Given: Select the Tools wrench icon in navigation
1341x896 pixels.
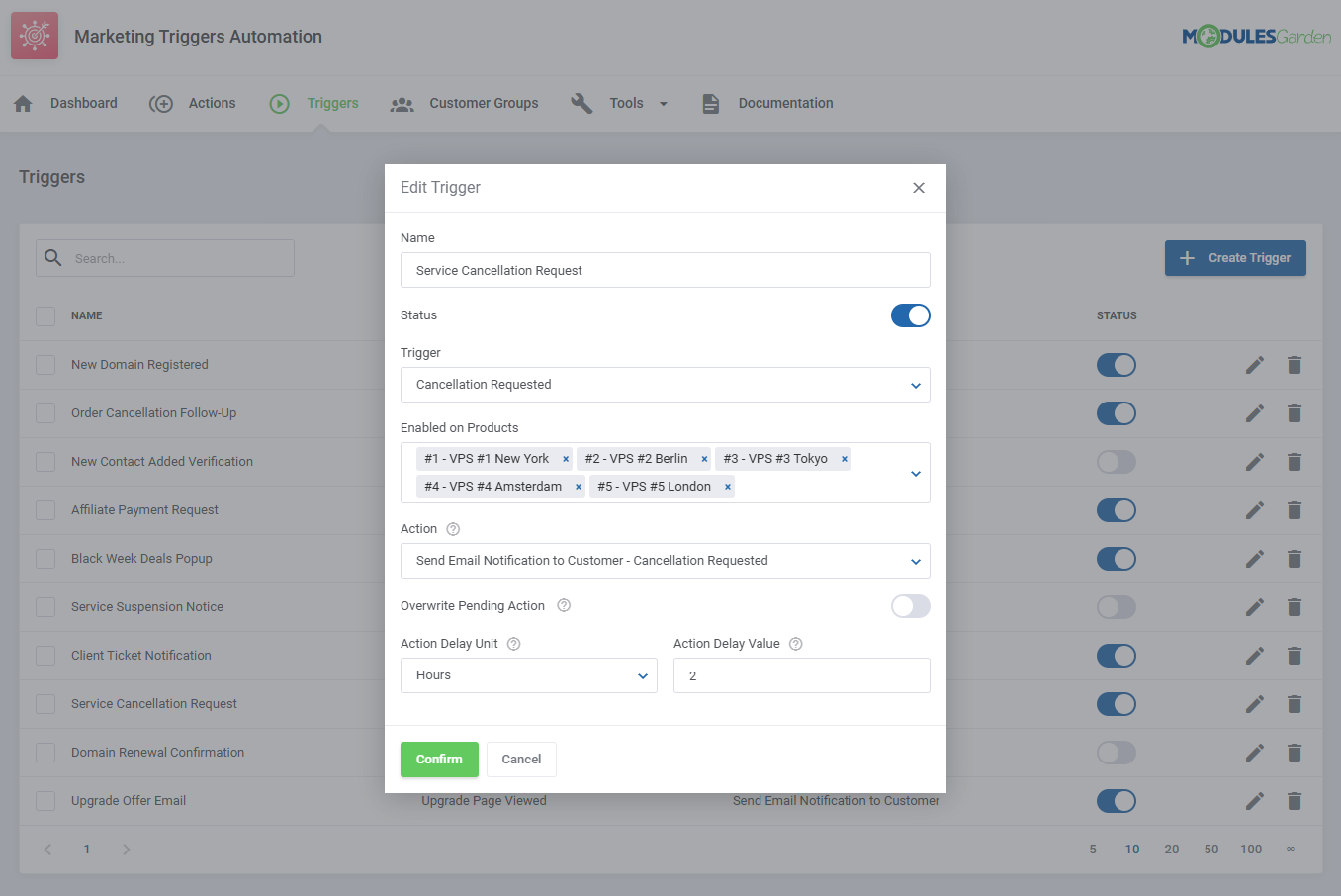Looking at the screenshot, I should point(581,102).
